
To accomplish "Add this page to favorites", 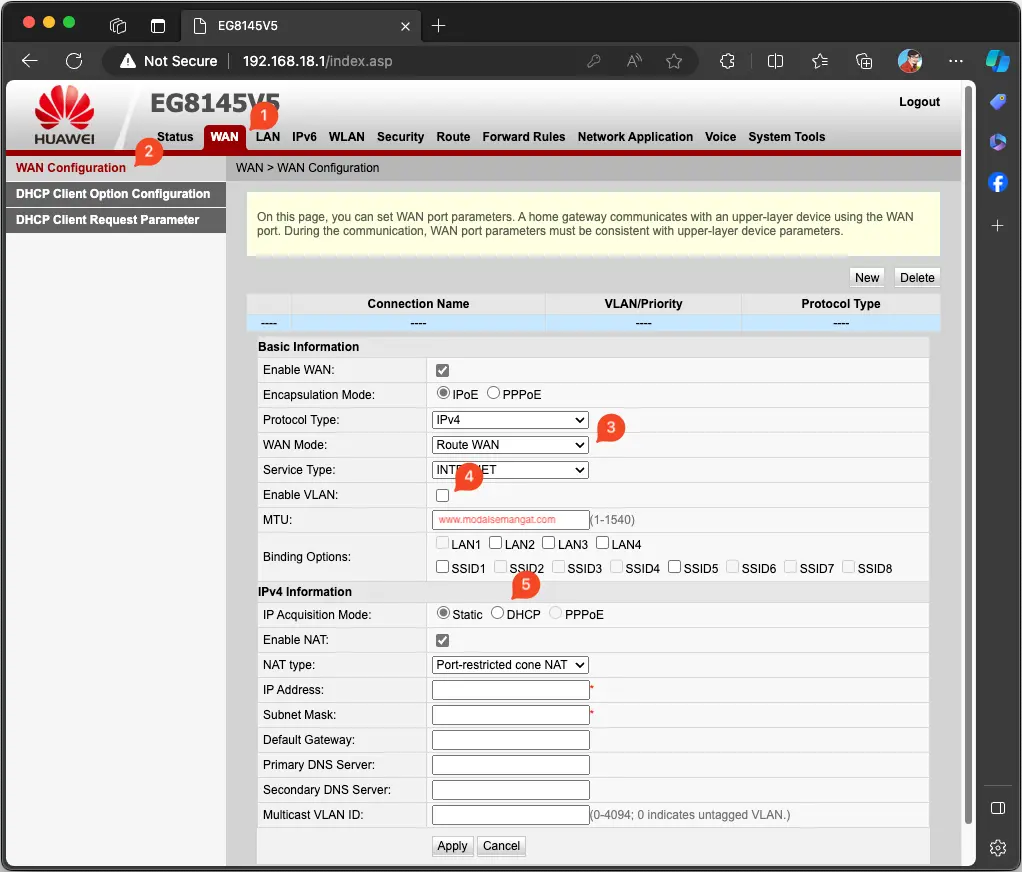I will (674, 61).
